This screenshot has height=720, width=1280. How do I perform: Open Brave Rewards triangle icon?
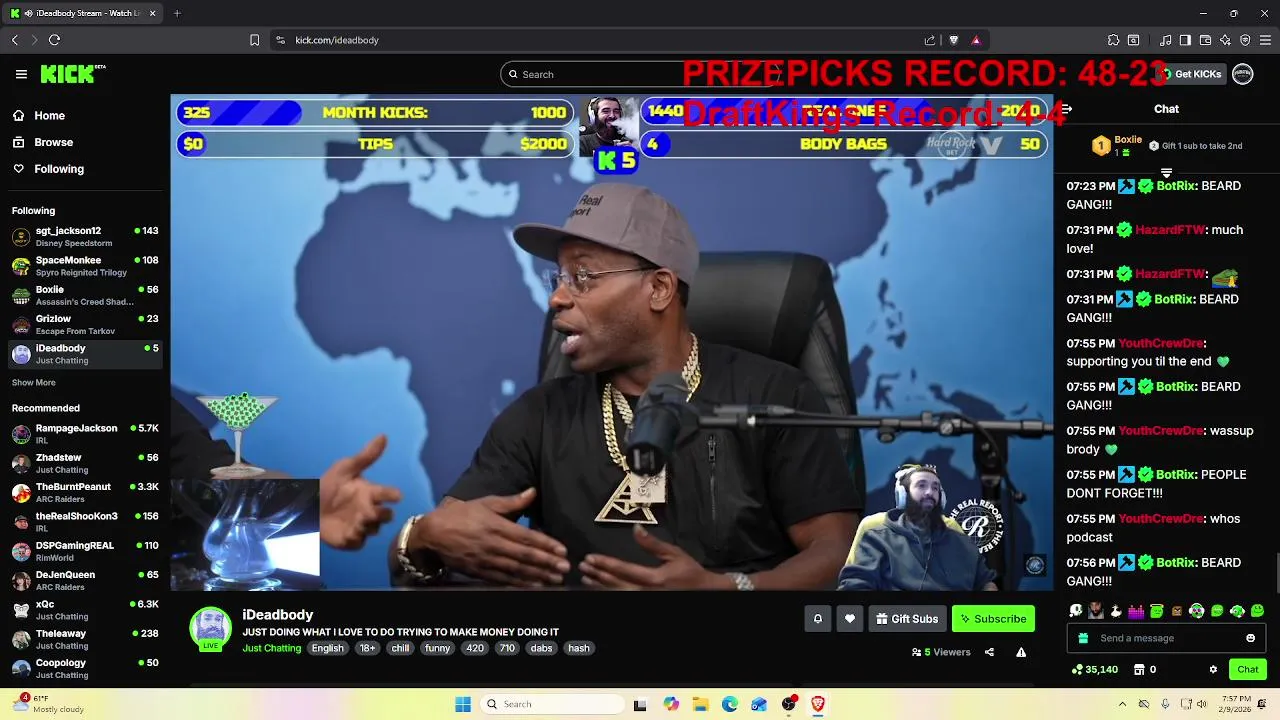(976, 40)
